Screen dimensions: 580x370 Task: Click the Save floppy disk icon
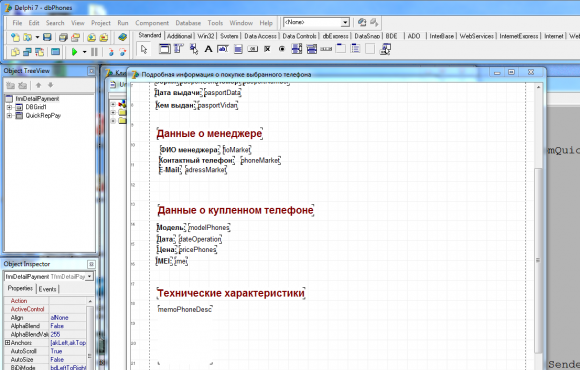[x=47, y=37]
